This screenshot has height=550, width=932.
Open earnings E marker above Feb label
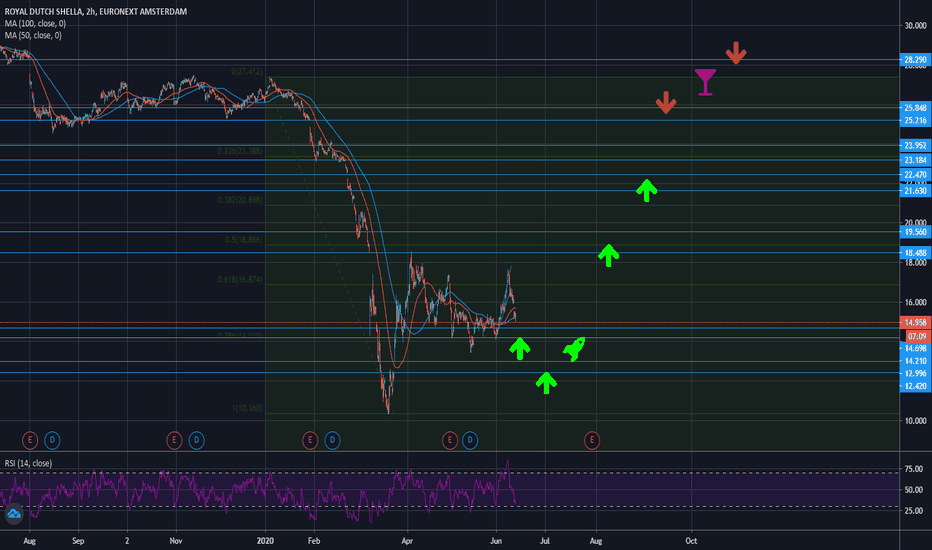[x=310, y=440]
